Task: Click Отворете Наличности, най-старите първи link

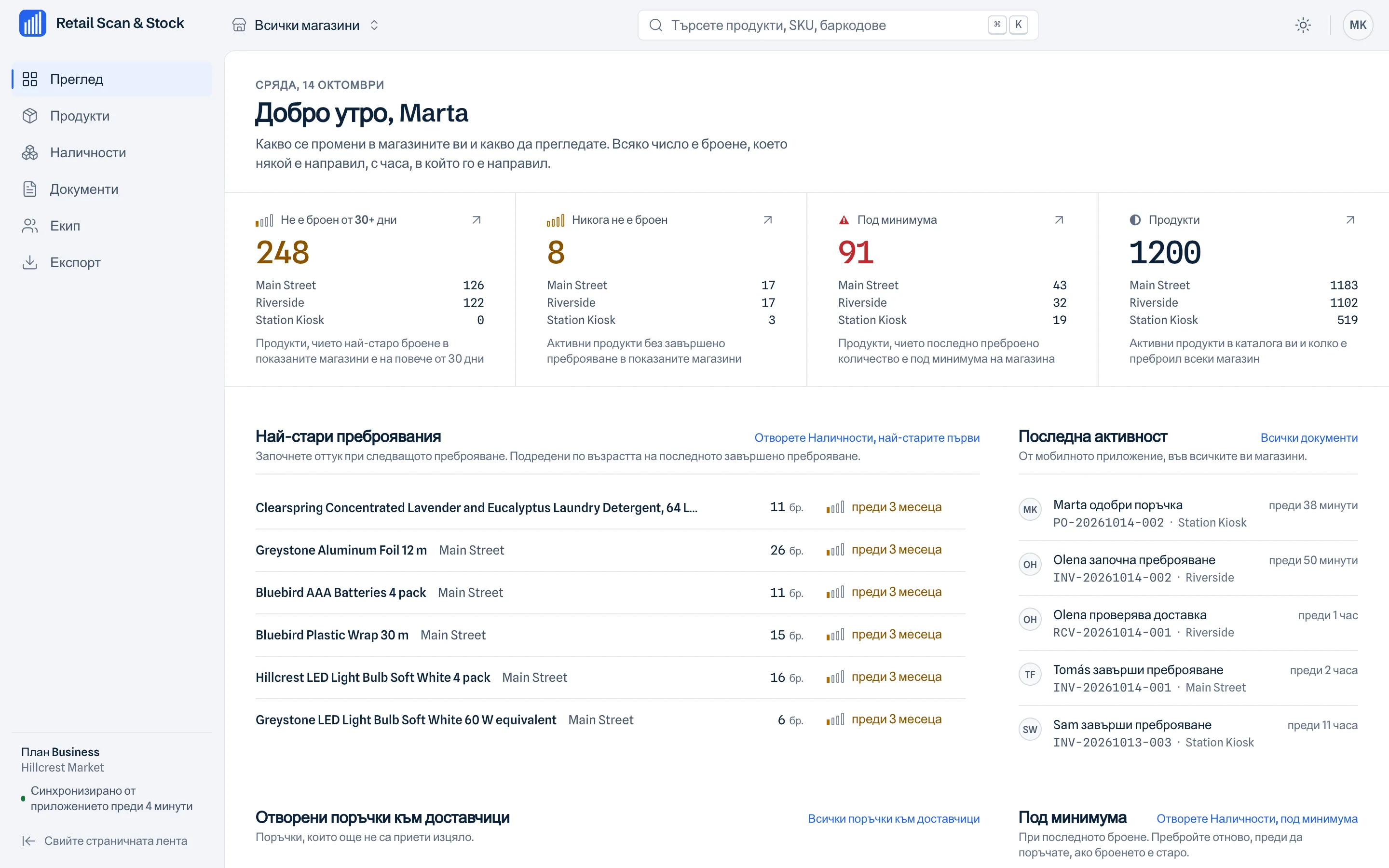Action: (867, 438)
